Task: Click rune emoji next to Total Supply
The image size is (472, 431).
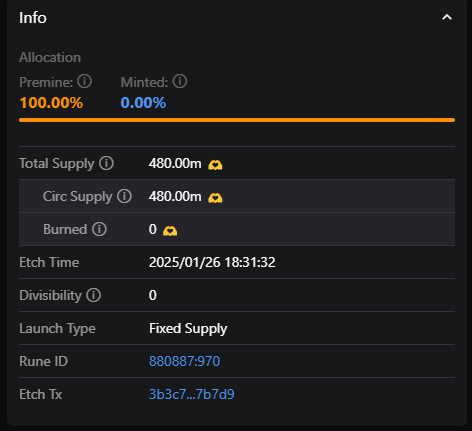Action: coord(215,165)
